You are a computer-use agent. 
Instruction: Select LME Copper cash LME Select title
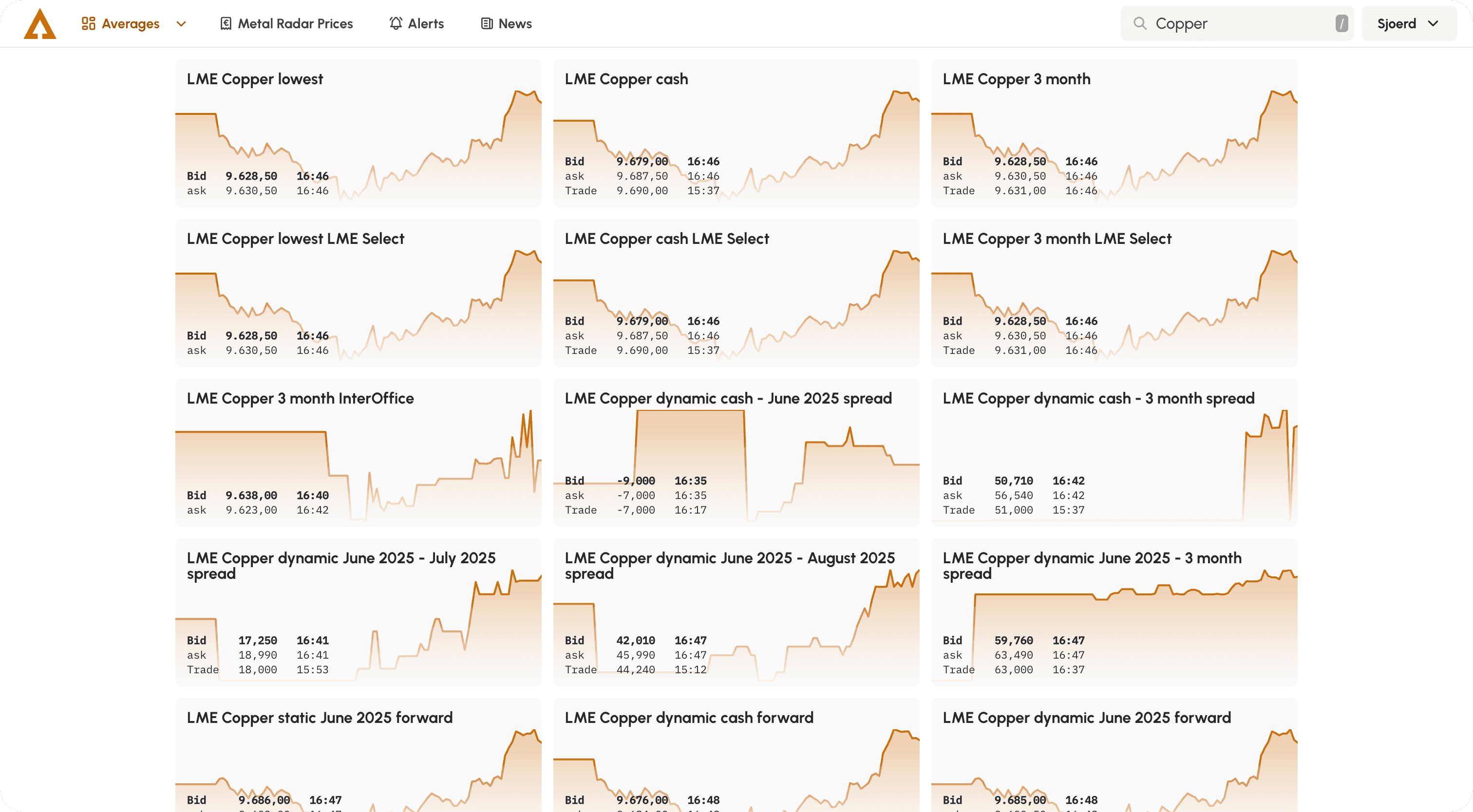coord(667,239)
